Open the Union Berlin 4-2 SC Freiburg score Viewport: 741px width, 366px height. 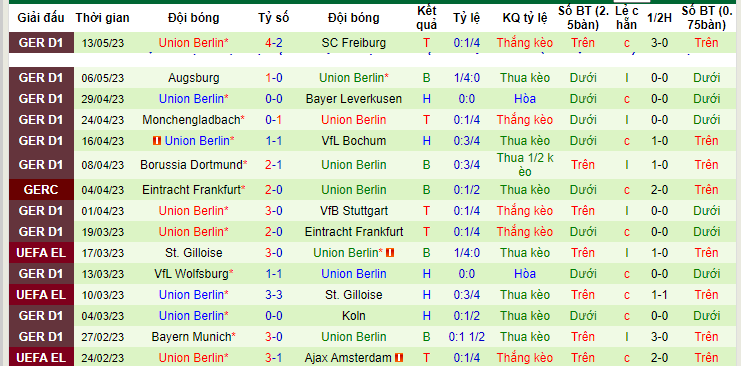274,43
